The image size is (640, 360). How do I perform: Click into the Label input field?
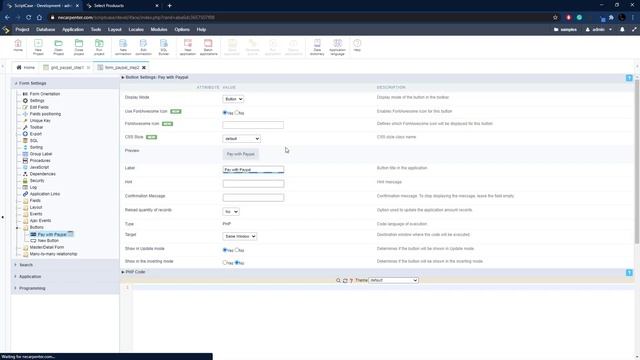[253, 169]
